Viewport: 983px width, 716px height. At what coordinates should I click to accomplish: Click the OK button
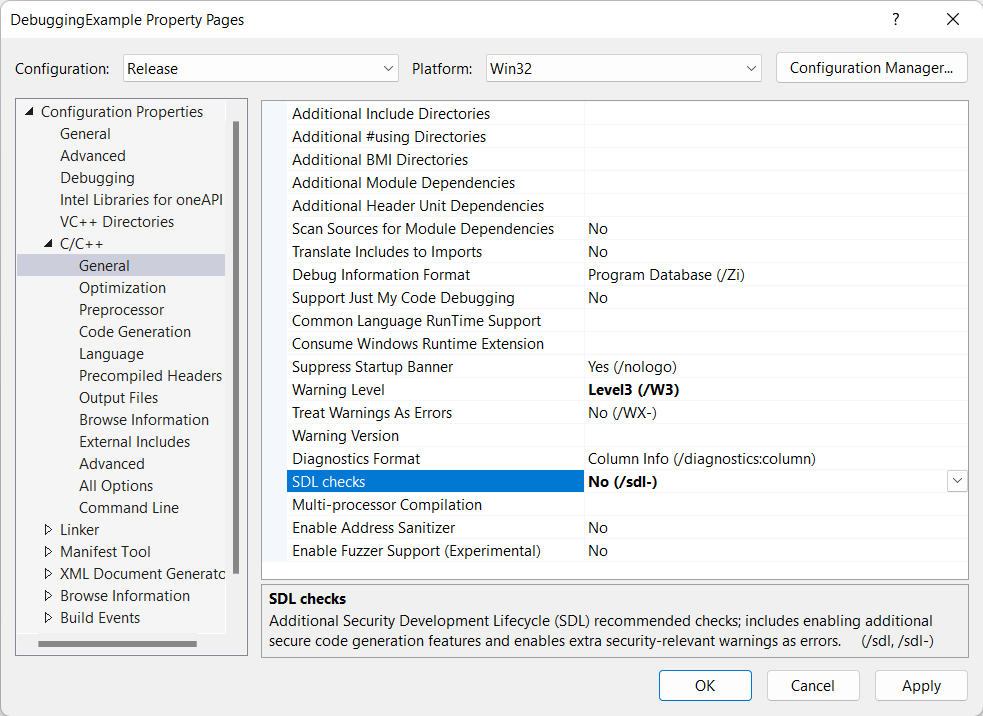705,686
